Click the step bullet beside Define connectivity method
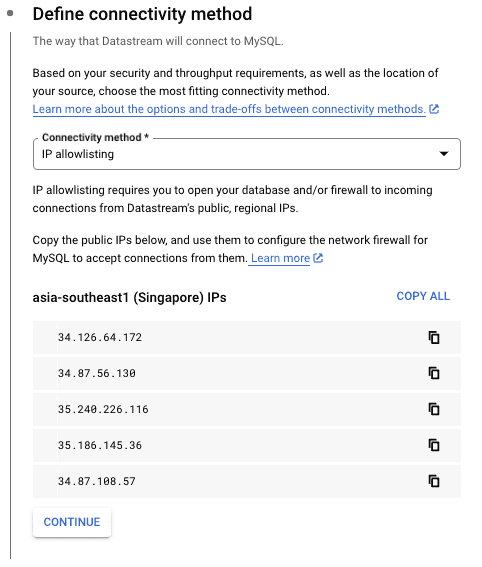This screenshot has width=482, height=567. [x=10, y=13]
